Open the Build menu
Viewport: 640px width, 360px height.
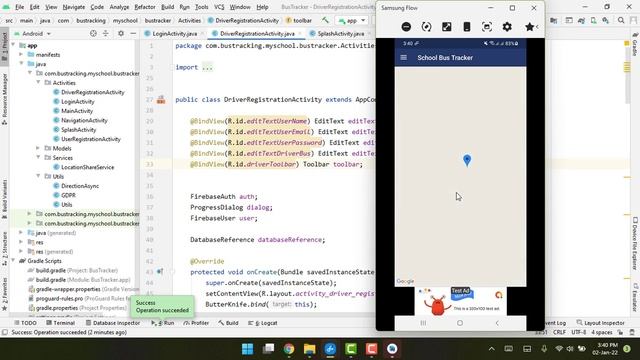[x=167, y=7]
